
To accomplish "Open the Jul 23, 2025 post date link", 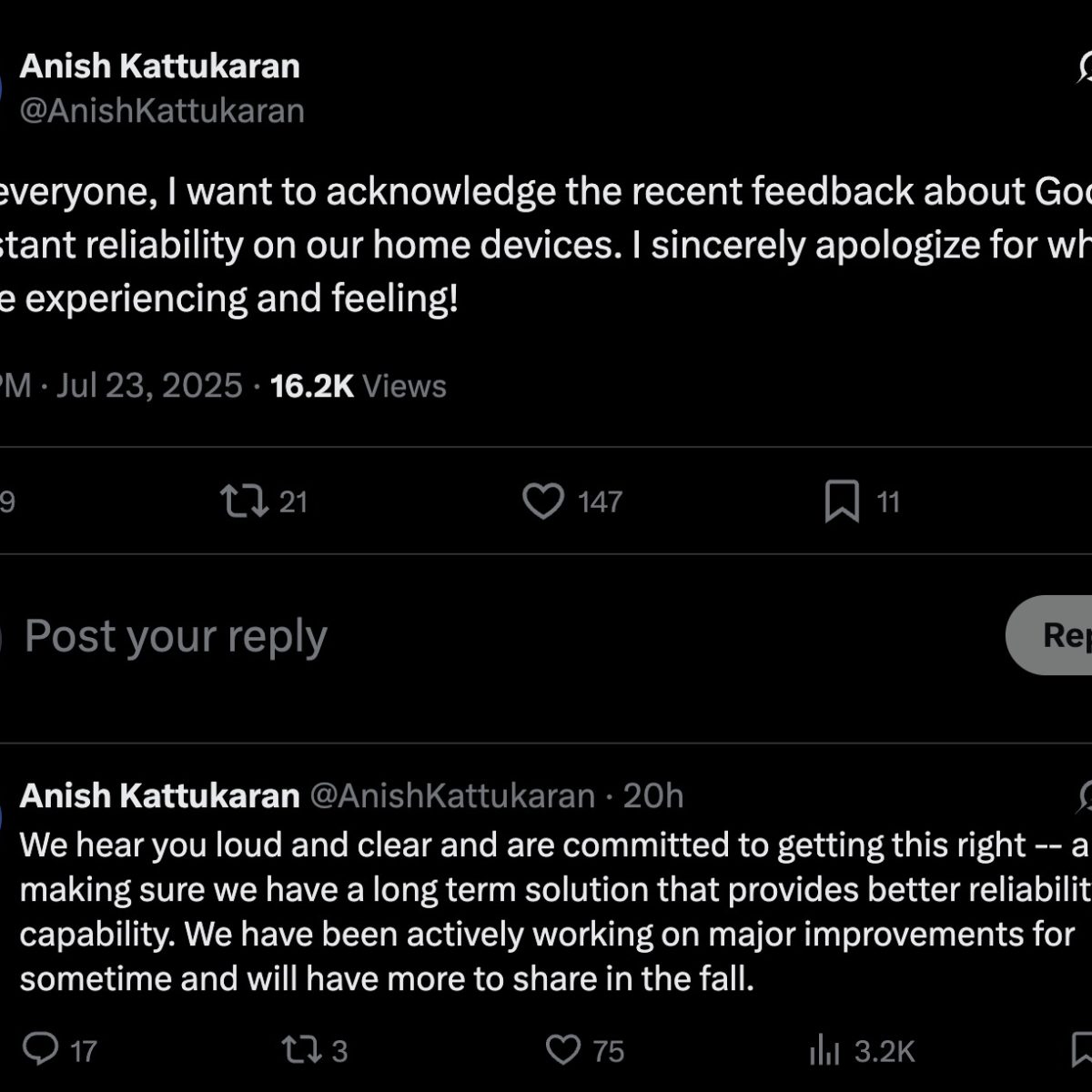I will (x=149, y=386).
